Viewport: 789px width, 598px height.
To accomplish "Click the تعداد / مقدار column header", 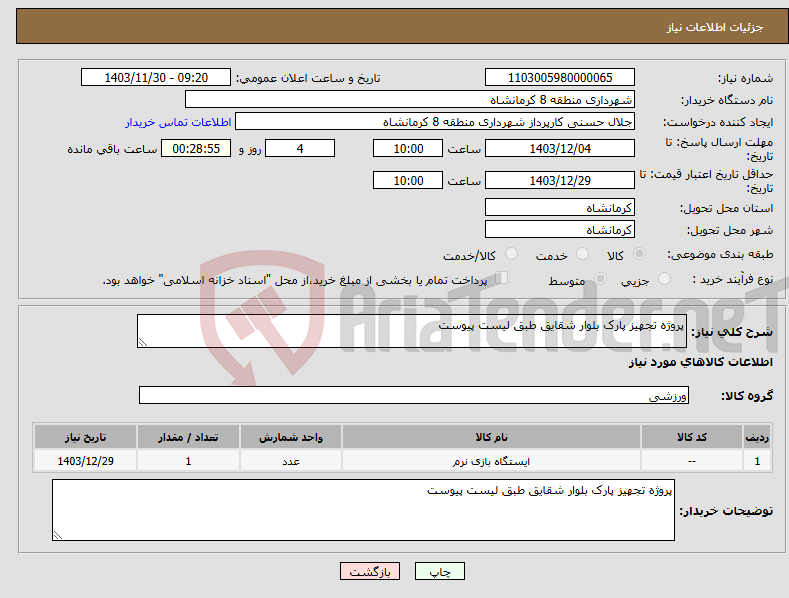I will click(188, 437).
